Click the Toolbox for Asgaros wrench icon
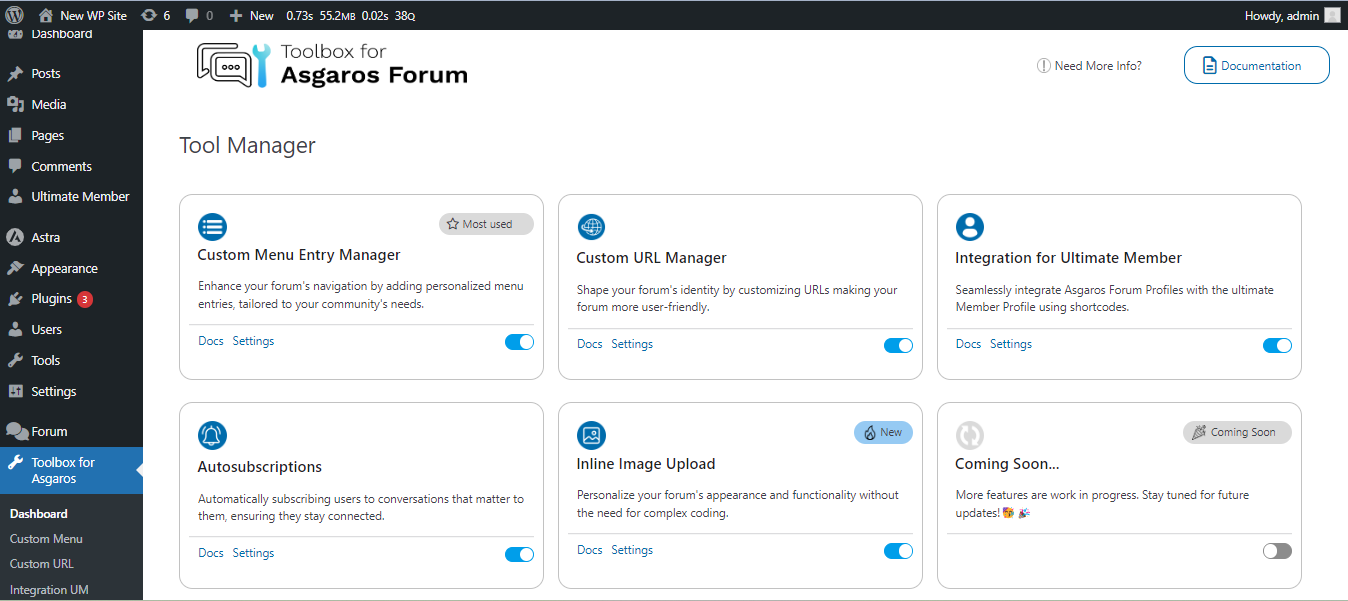Viewport: 1348px width, 601px height. 15,463
